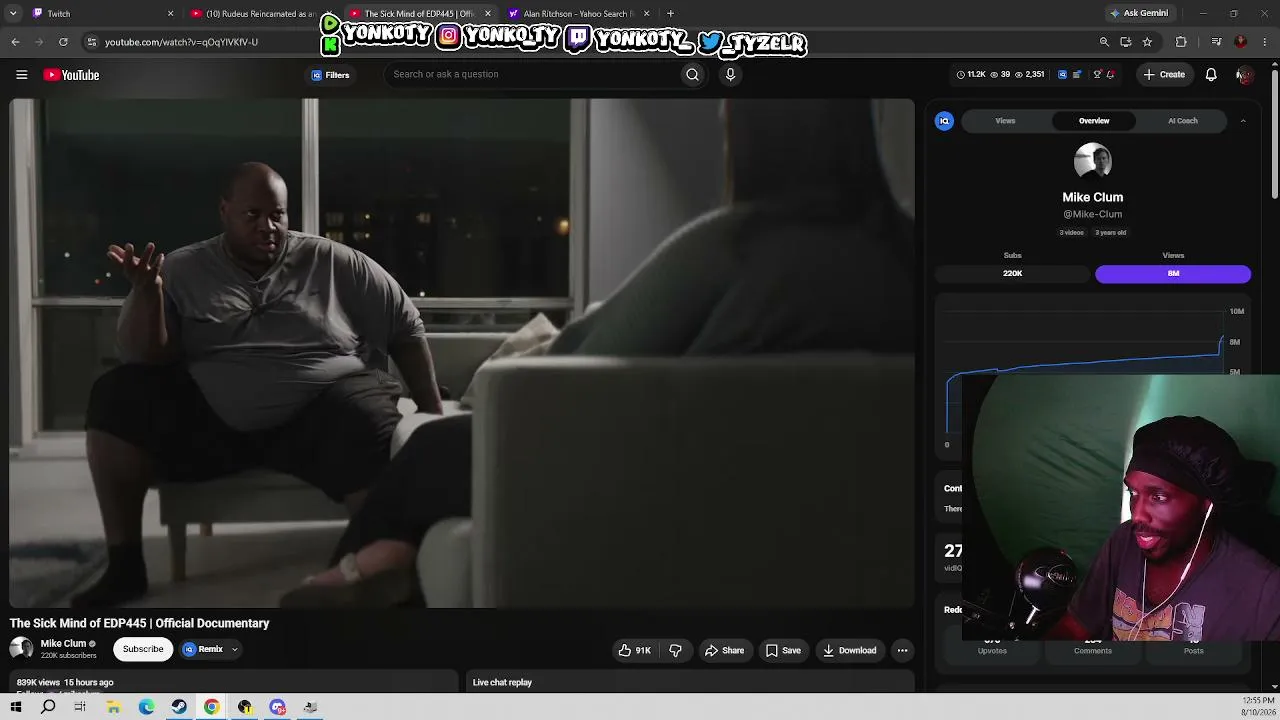Collapse the vidIQ panel with the chevron

[x=1243, y=121]
